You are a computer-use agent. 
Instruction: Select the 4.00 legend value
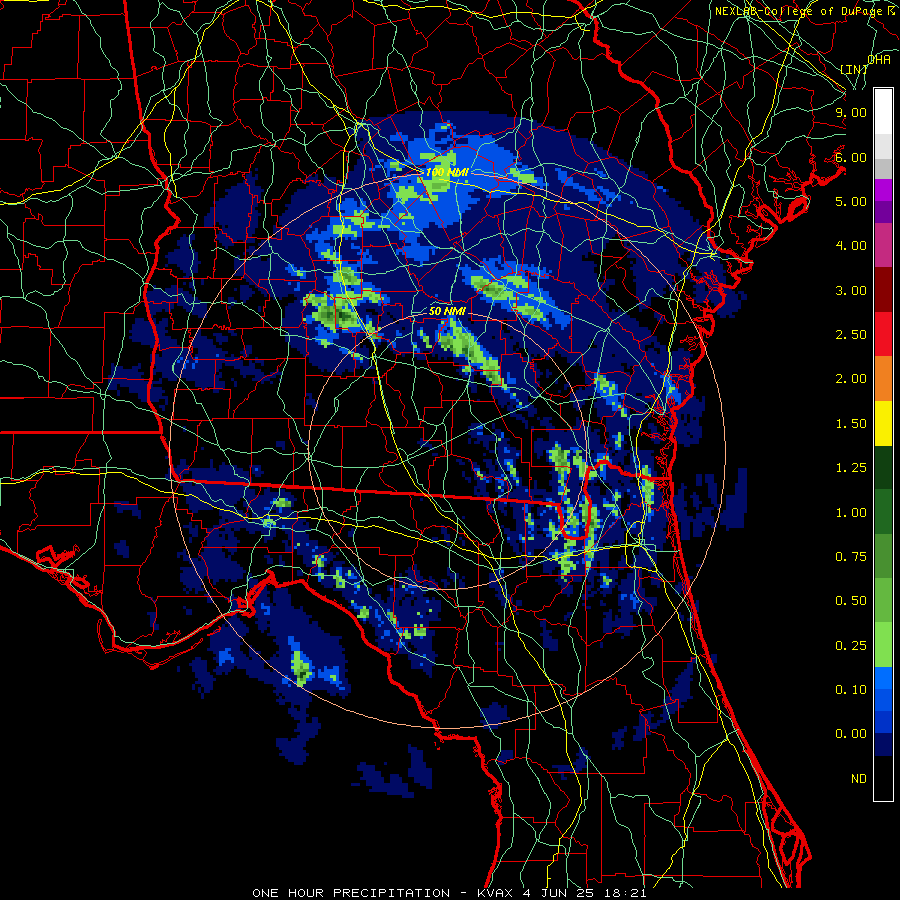[x=851, y=246]
